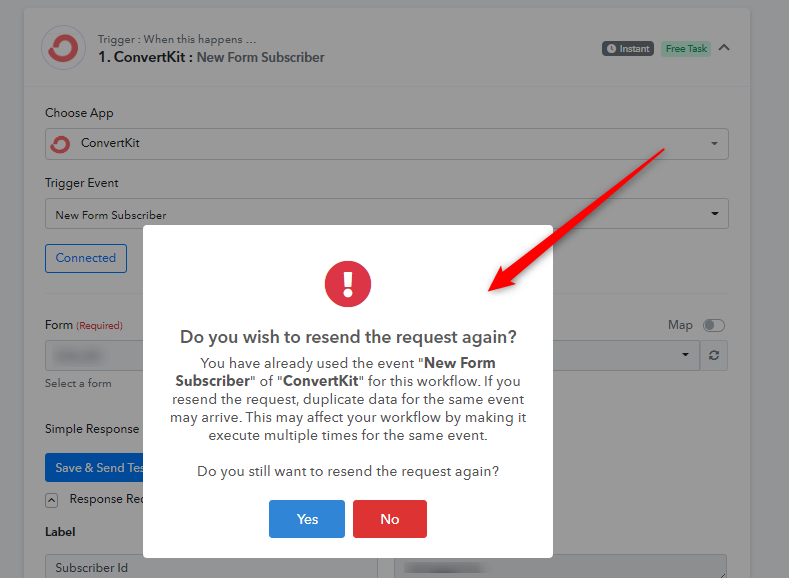The width and height of the screenshot is (789, 578).
Task: Click the red warning exclamation icon
Action: (x=348, y=284)
